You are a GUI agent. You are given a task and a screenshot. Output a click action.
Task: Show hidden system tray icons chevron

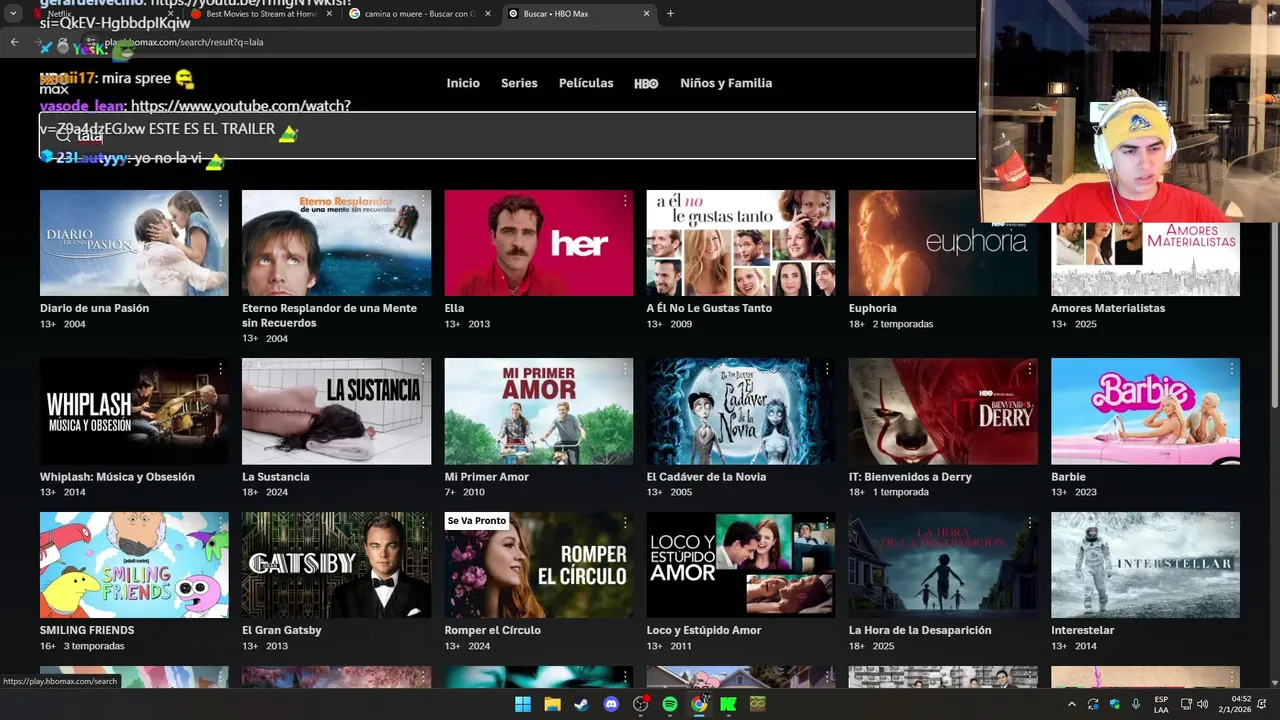pos(1072,704)
